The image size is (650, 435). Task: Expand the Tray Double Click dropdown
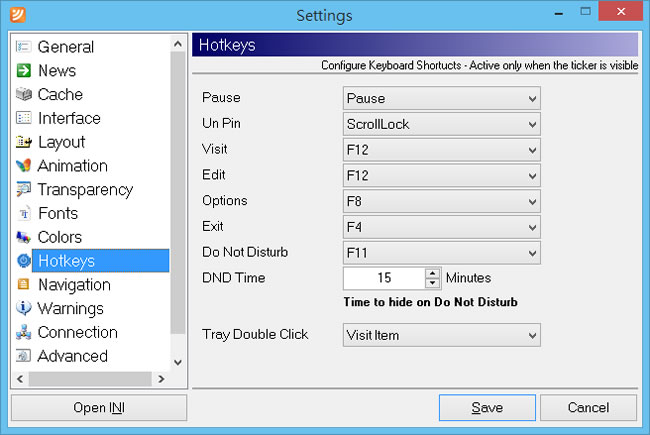[x=441, y=335]
